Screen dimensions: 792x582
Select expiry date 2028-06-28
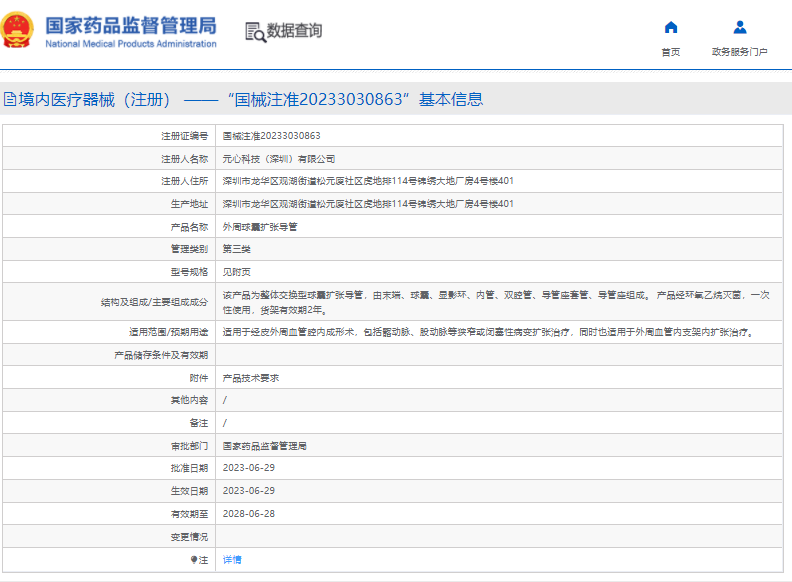(249, 514)
